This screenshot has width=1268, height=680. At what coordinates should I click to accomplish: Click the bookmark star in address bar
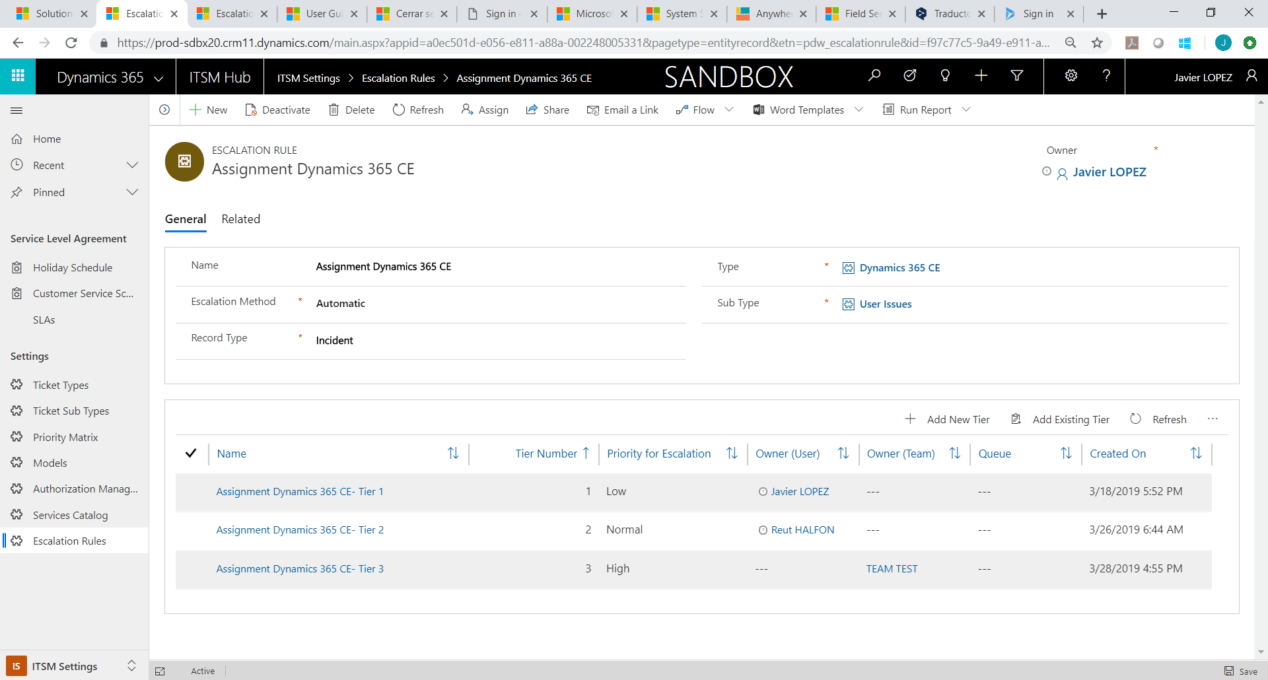point(1097,43)
